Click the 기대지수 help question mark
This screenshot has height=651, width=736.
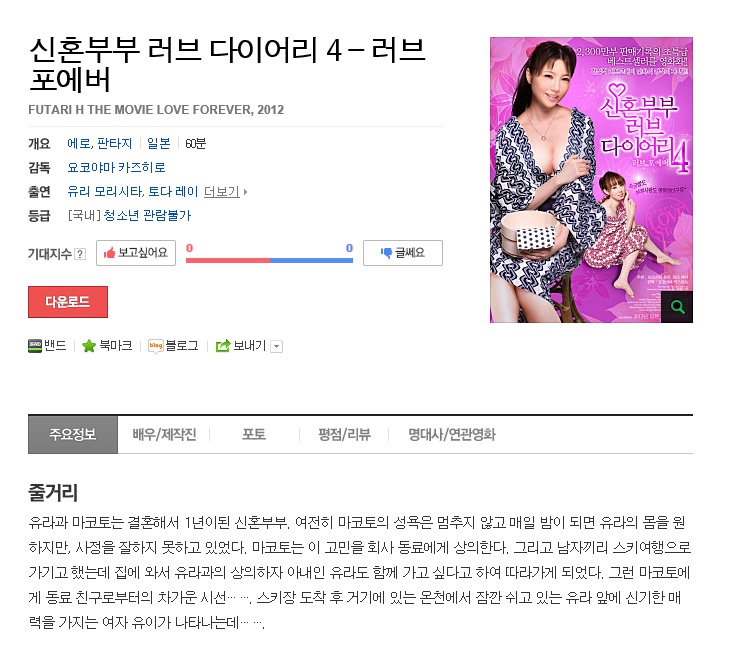[x=80, y=254]
